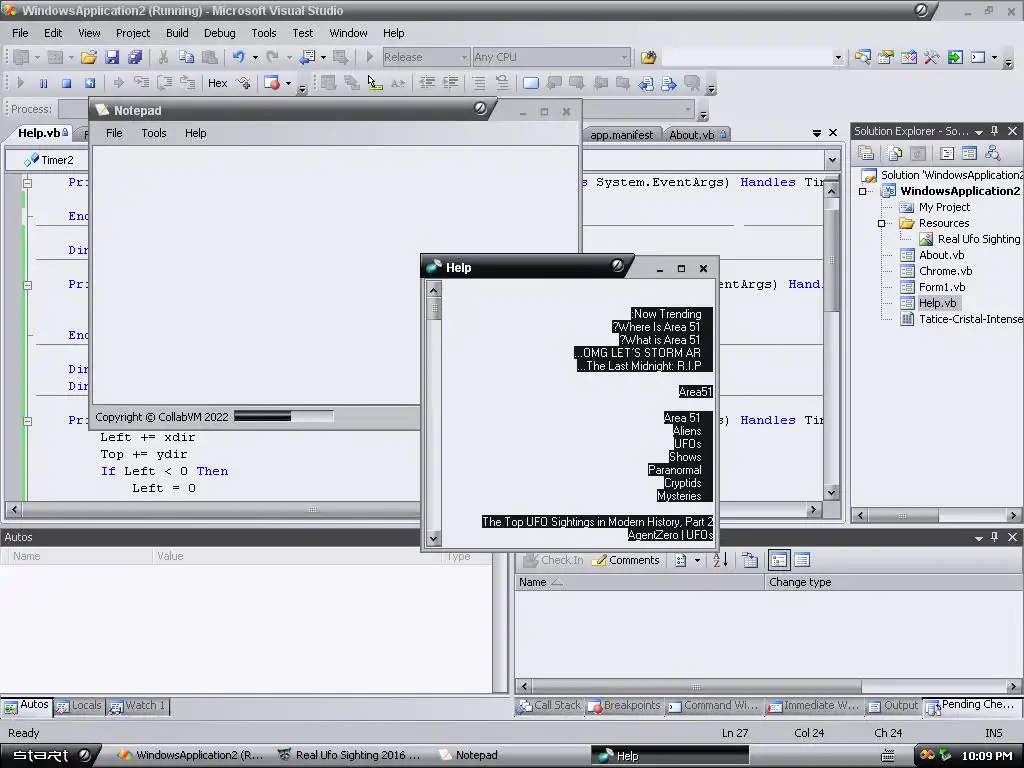Click the Change type column header
The image size is (1024, 768).
click(892, 583)
